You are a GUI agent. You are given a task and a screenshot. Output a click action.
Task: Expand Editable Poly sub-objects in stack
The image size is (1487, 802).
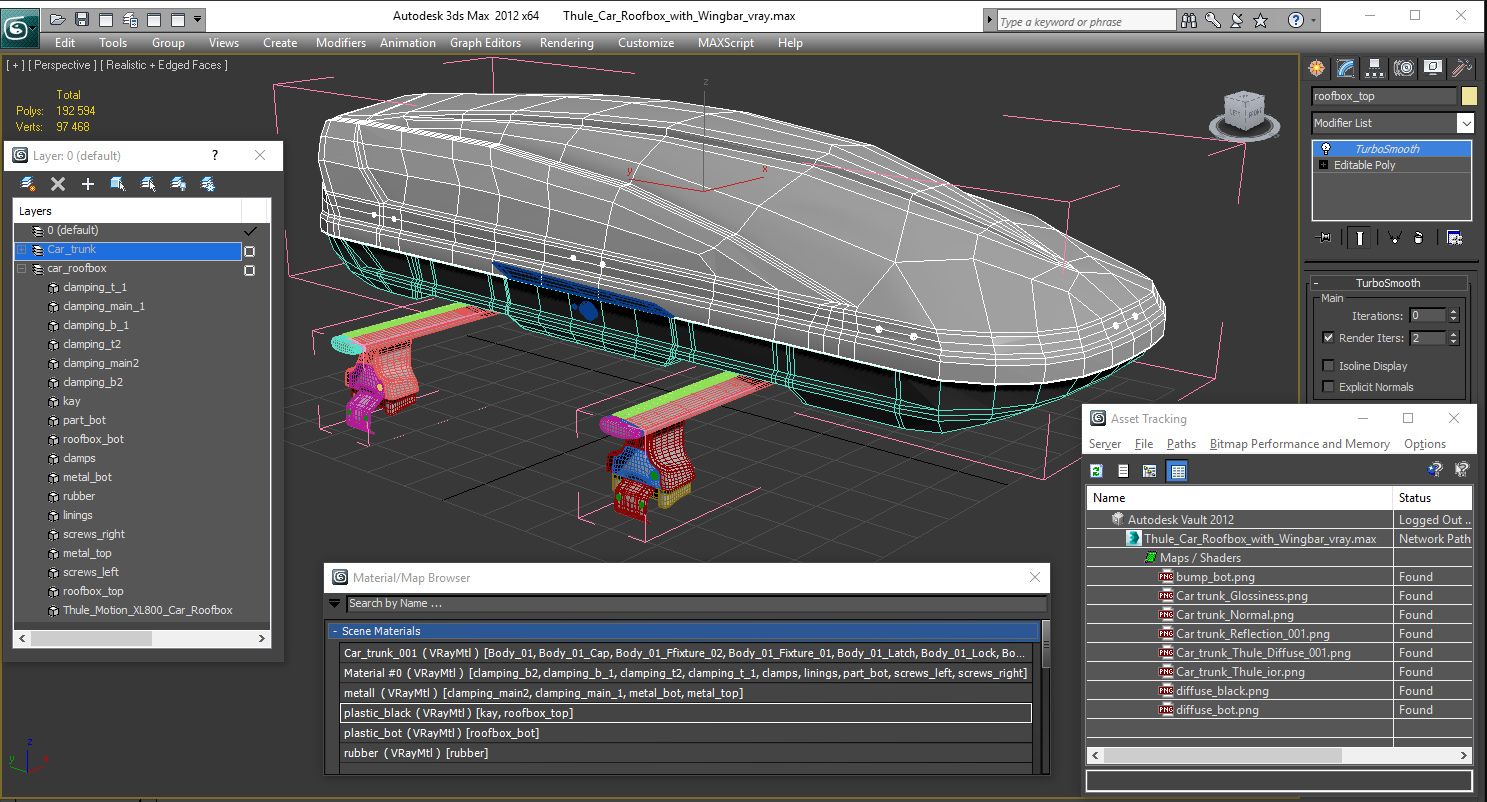click(x=1324, y=165)
